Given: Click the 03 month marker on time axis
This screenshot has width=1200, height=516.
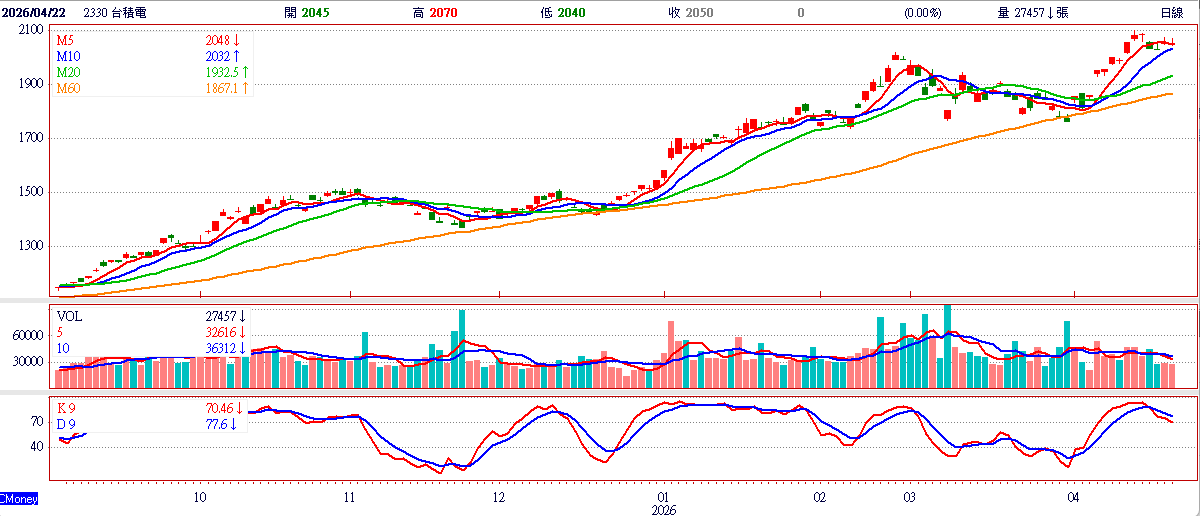Looking at the screenshot, I should (910, 497).
